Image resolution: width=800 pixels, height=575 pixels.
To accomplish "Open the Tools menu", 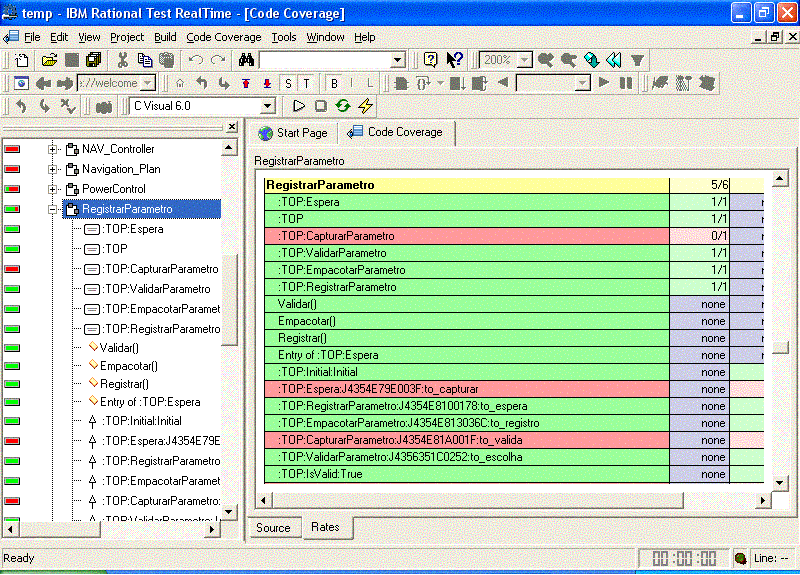I will point(284,37).
